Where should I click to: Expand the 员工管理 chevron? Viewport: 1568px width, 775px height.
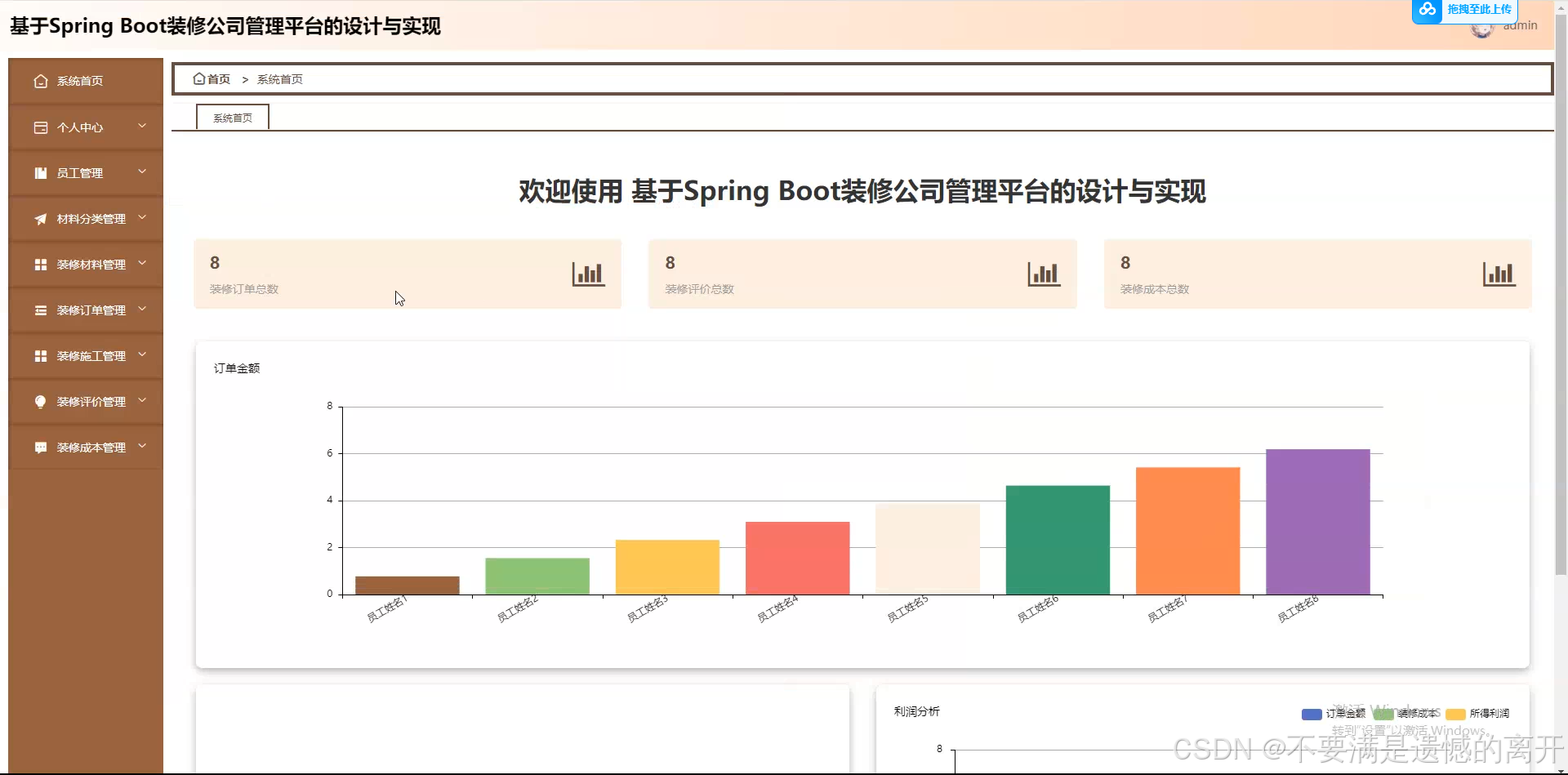coord(142,171)
